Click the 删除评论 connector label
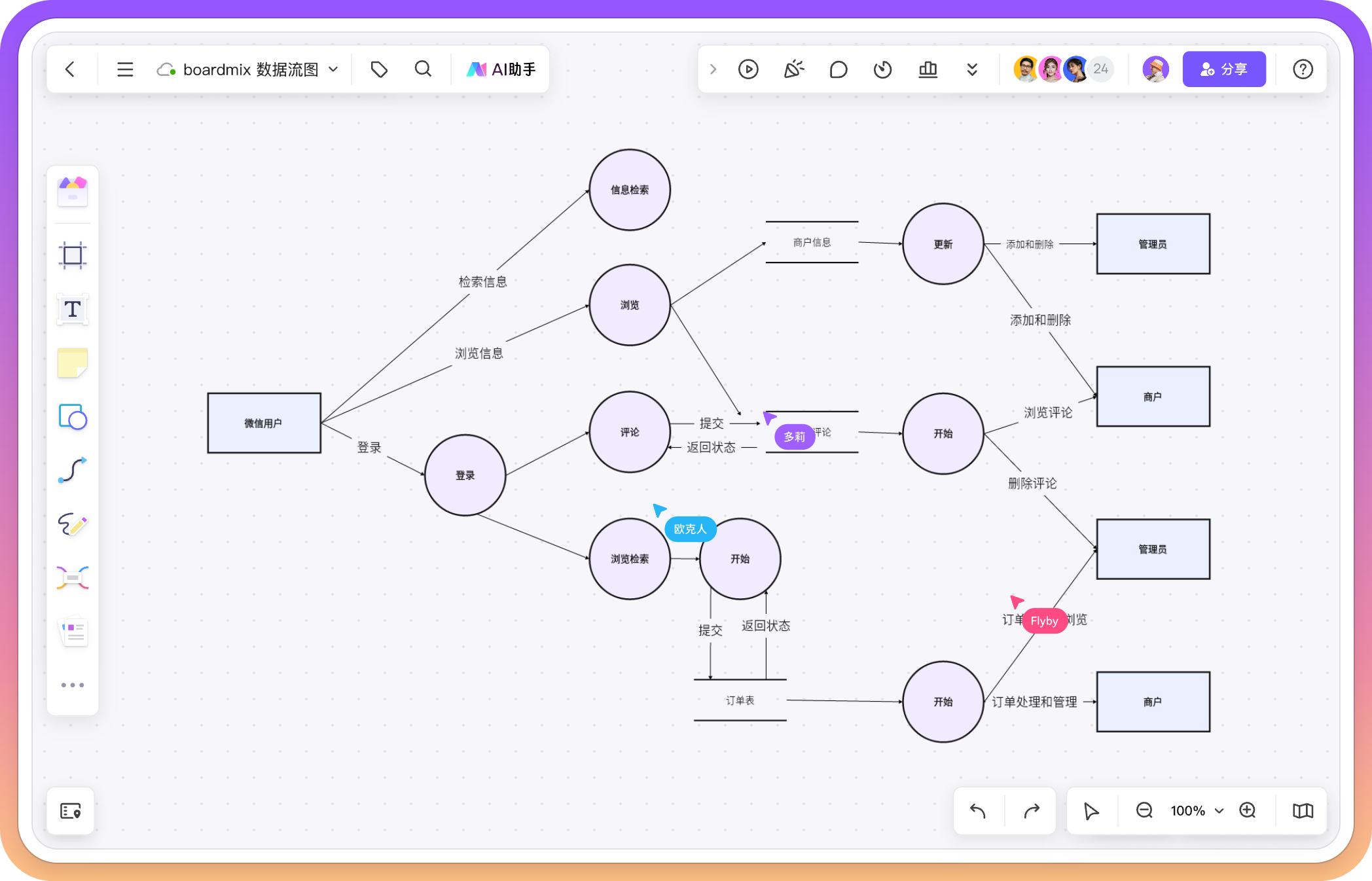1372x881 pixels. (x=1032, y=483)
